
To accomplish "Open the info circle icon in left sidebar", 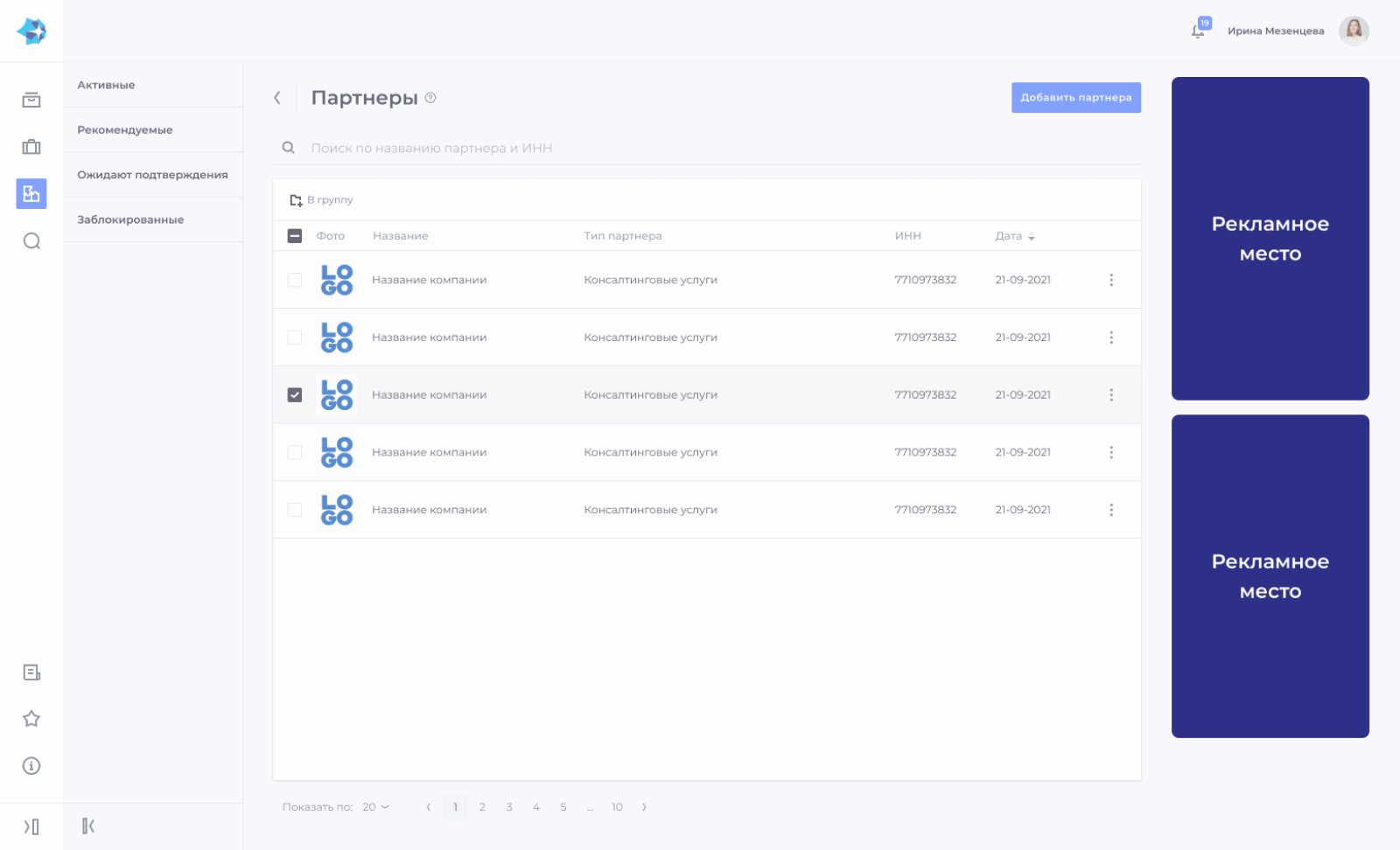I will 31,766.
